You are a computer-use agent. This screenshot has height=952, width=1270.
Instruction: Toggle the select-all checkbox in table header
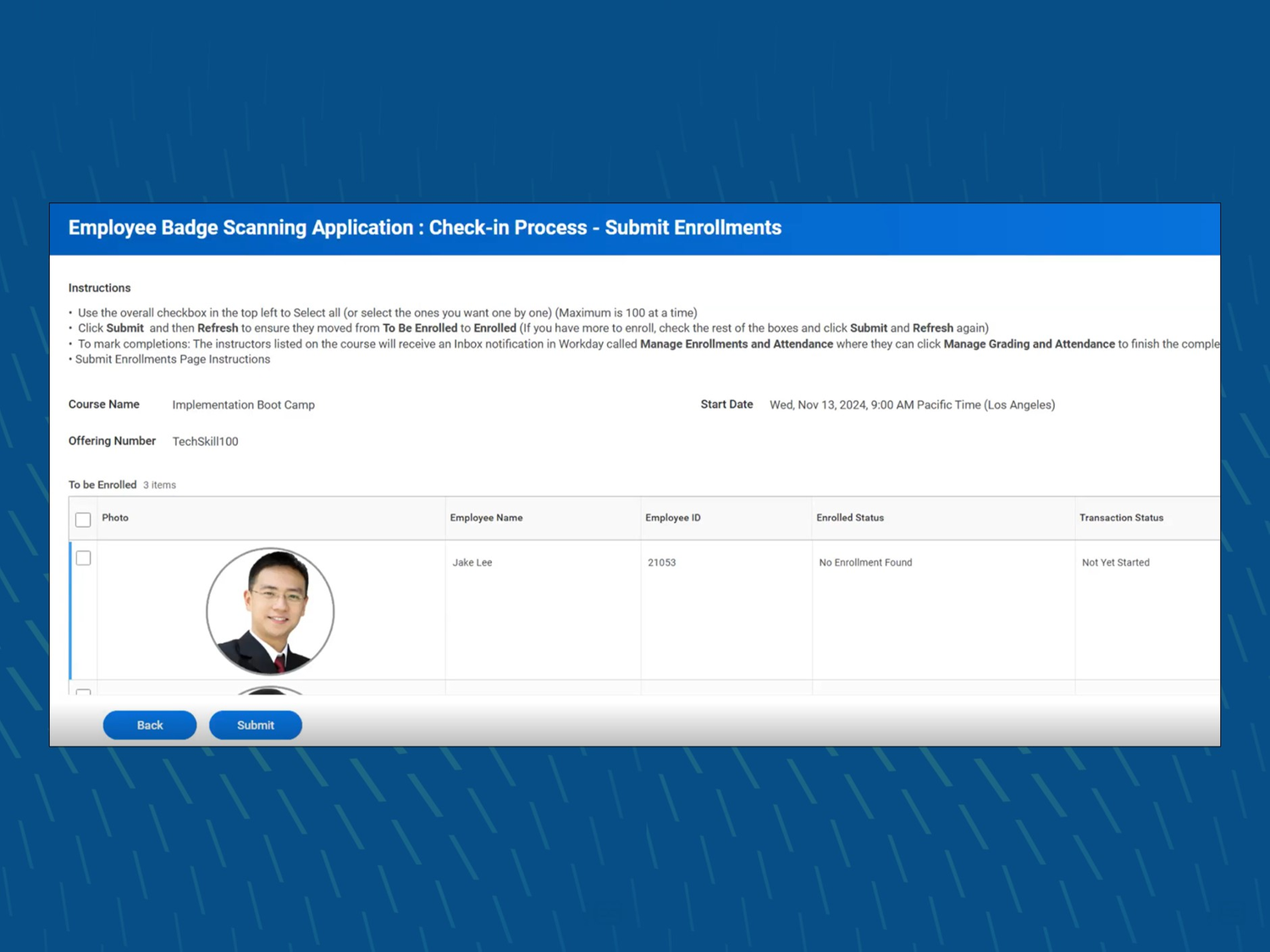click(82, 520)
